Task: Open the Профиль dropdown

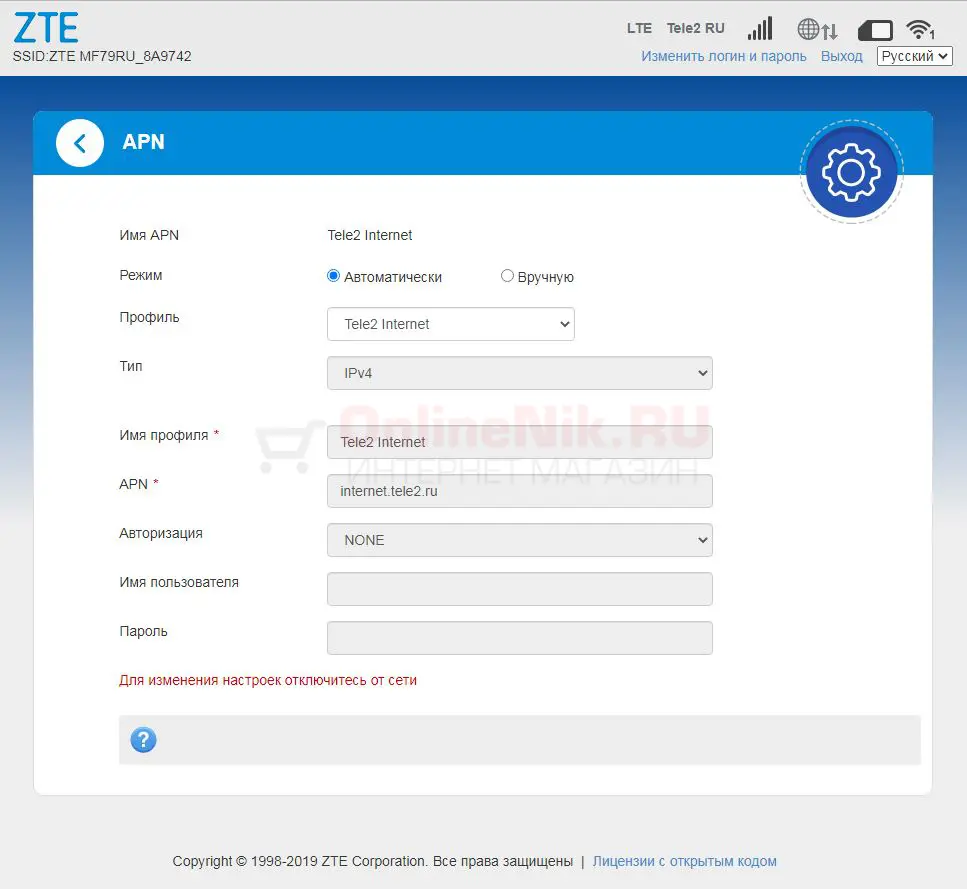Action: (x=451, y=324)
